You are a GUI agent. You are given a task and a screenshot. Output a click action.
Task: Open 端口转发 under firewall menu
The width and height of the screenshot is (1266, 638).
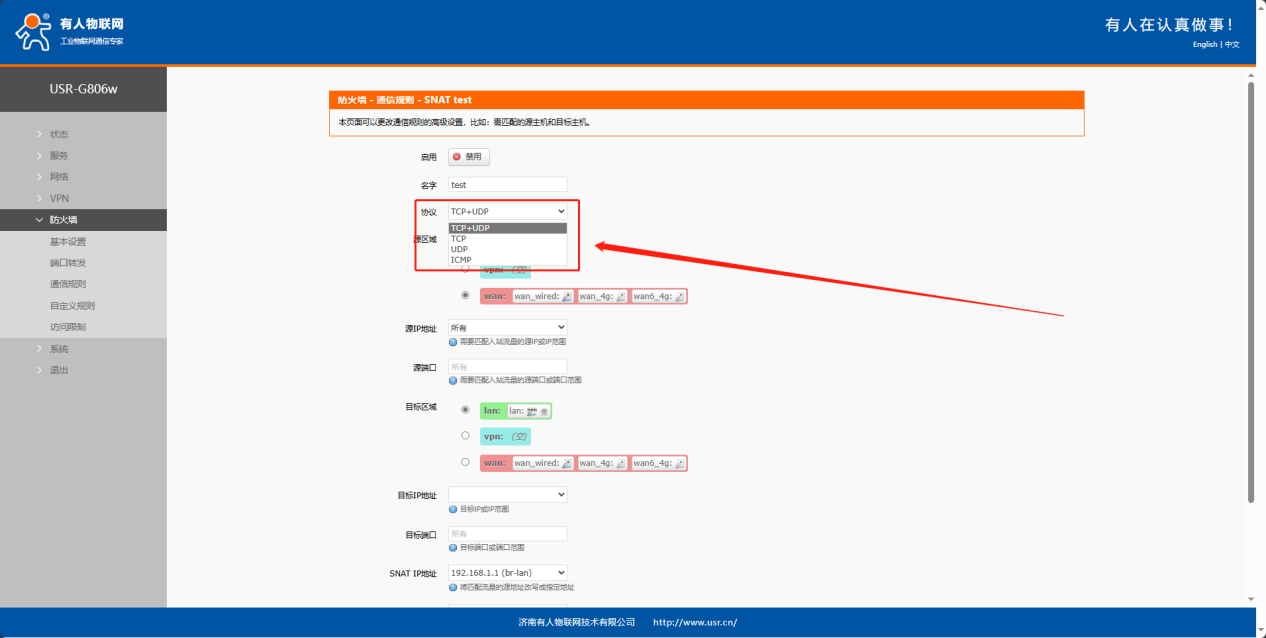click(68, 263)
